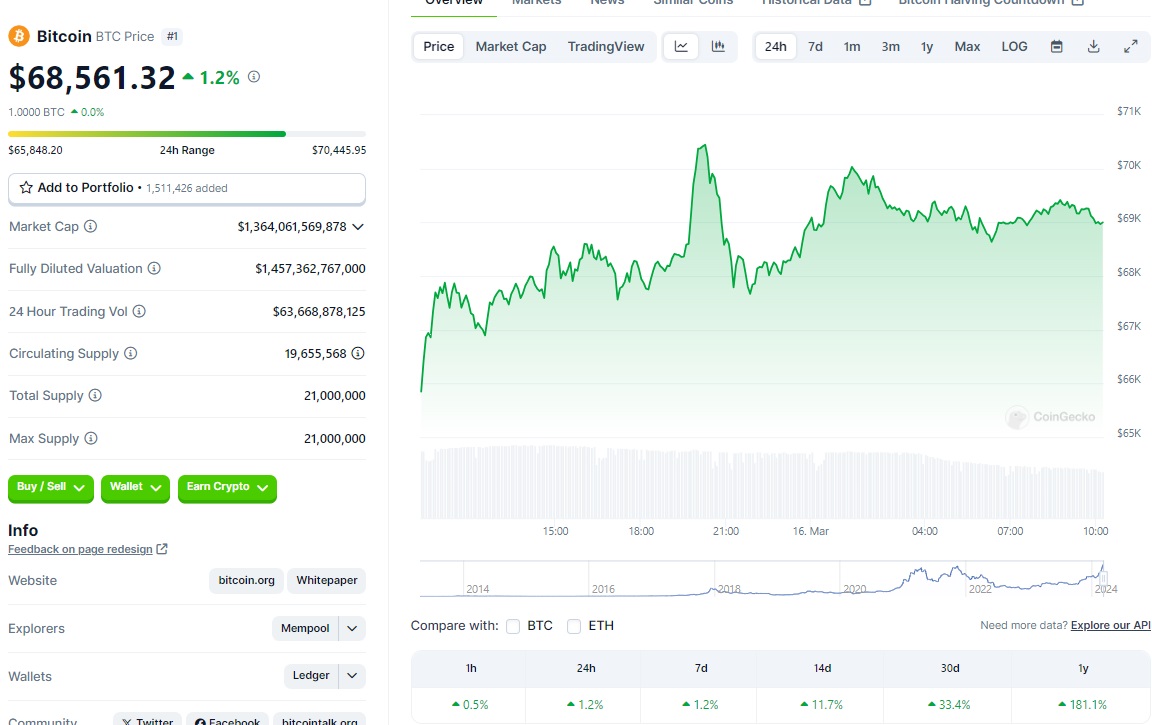The height and width of the screenshot is (725, 1152).
Task: Open Wallet dropdown button
Action: tap(135, 488)
